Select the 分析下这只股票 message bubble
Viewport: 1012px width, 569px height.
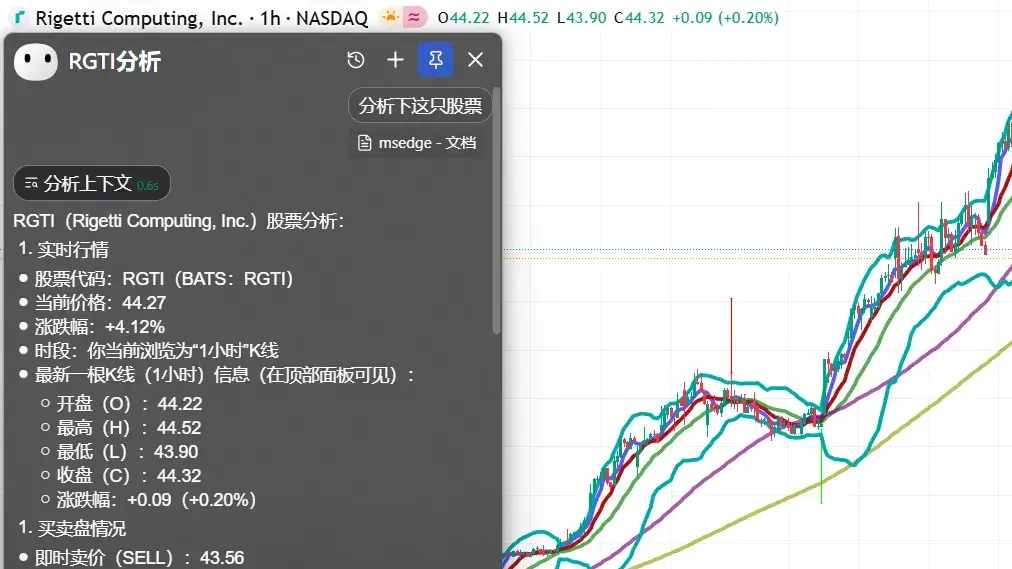coord(420,105)
